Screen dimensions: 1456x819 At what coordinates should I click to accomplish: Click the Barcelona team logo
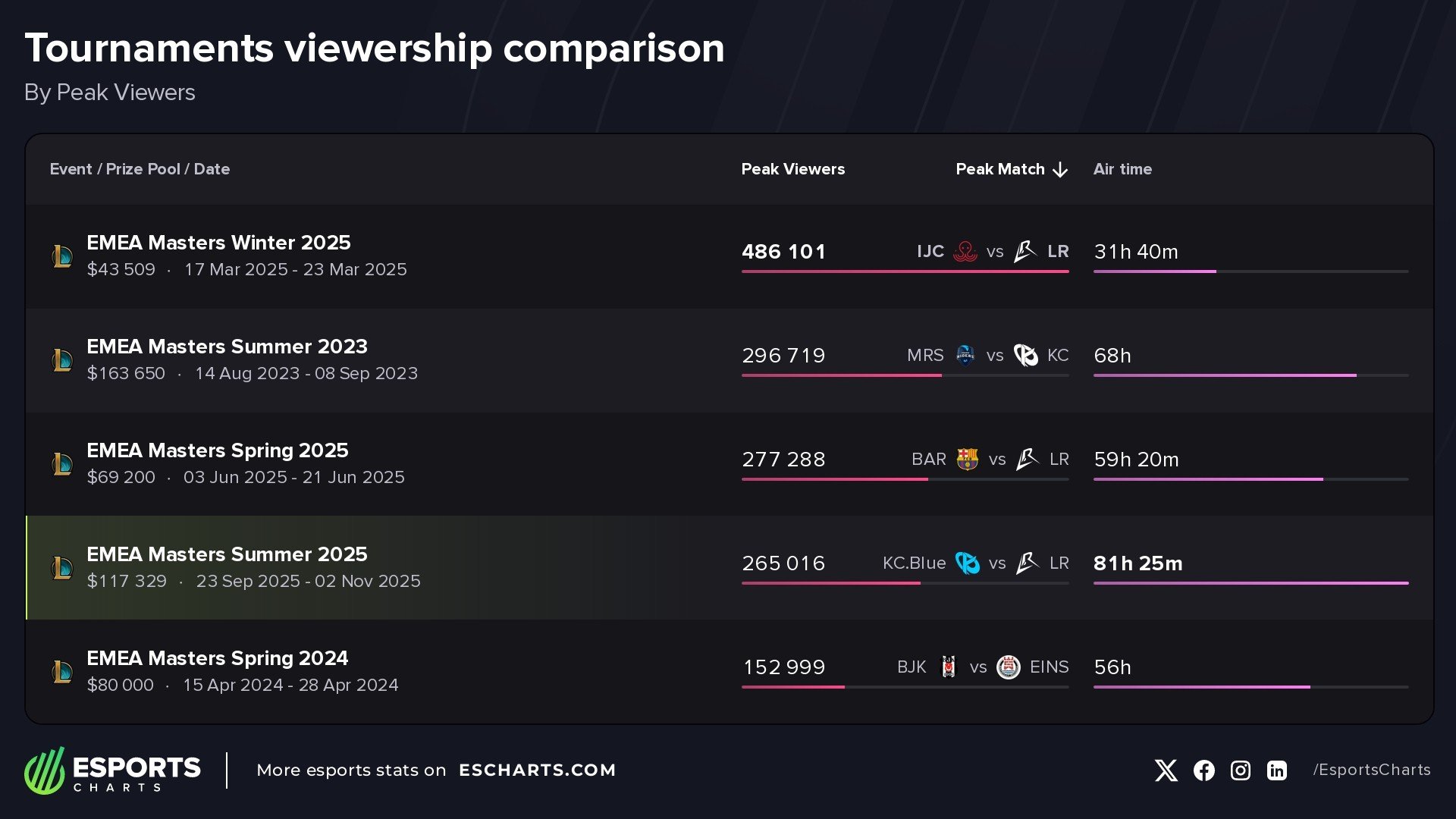click(x=967, y=459)
